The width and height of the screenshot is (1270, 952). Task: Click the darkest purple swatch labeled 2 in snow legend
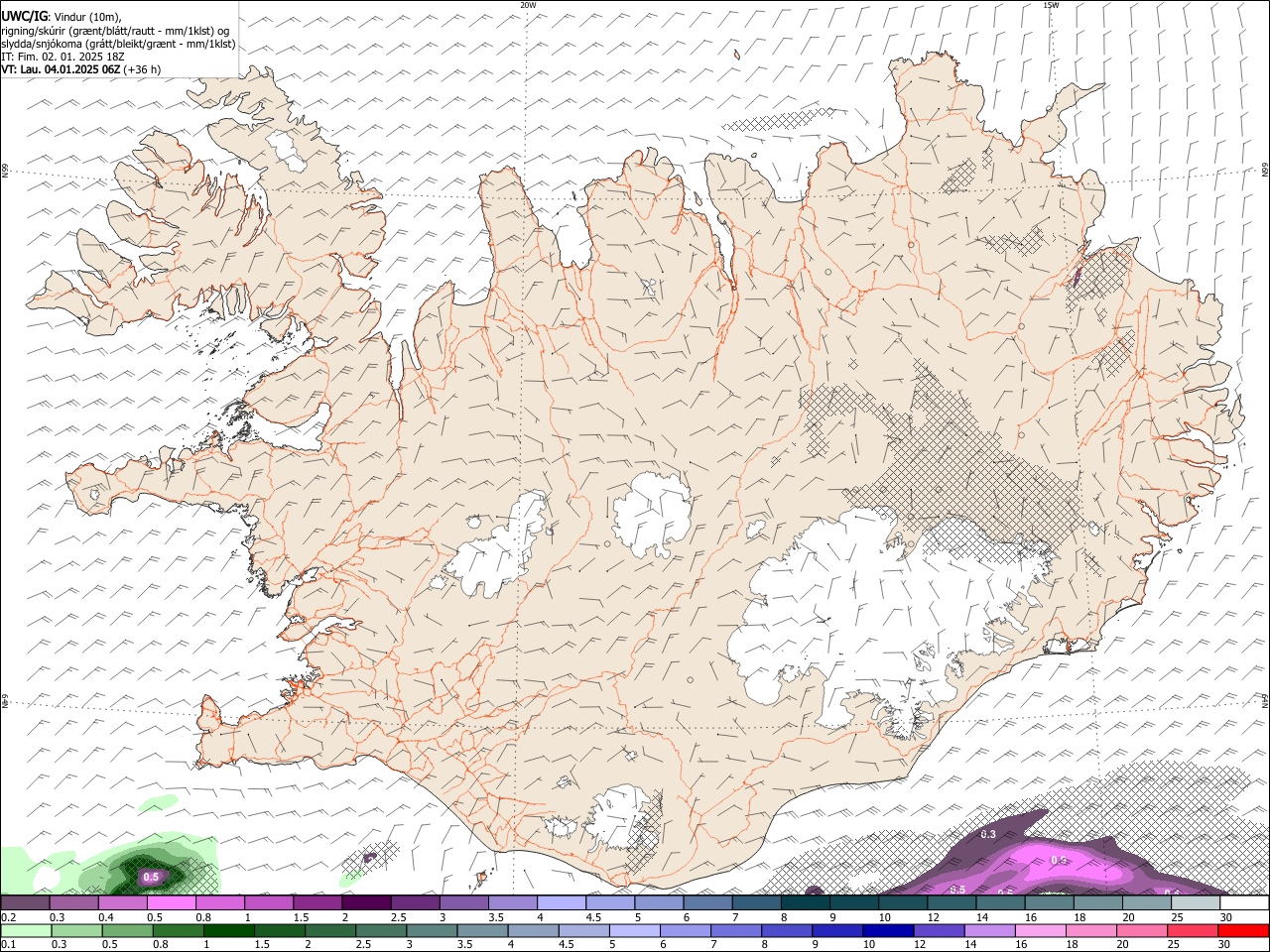pos(366,903)
